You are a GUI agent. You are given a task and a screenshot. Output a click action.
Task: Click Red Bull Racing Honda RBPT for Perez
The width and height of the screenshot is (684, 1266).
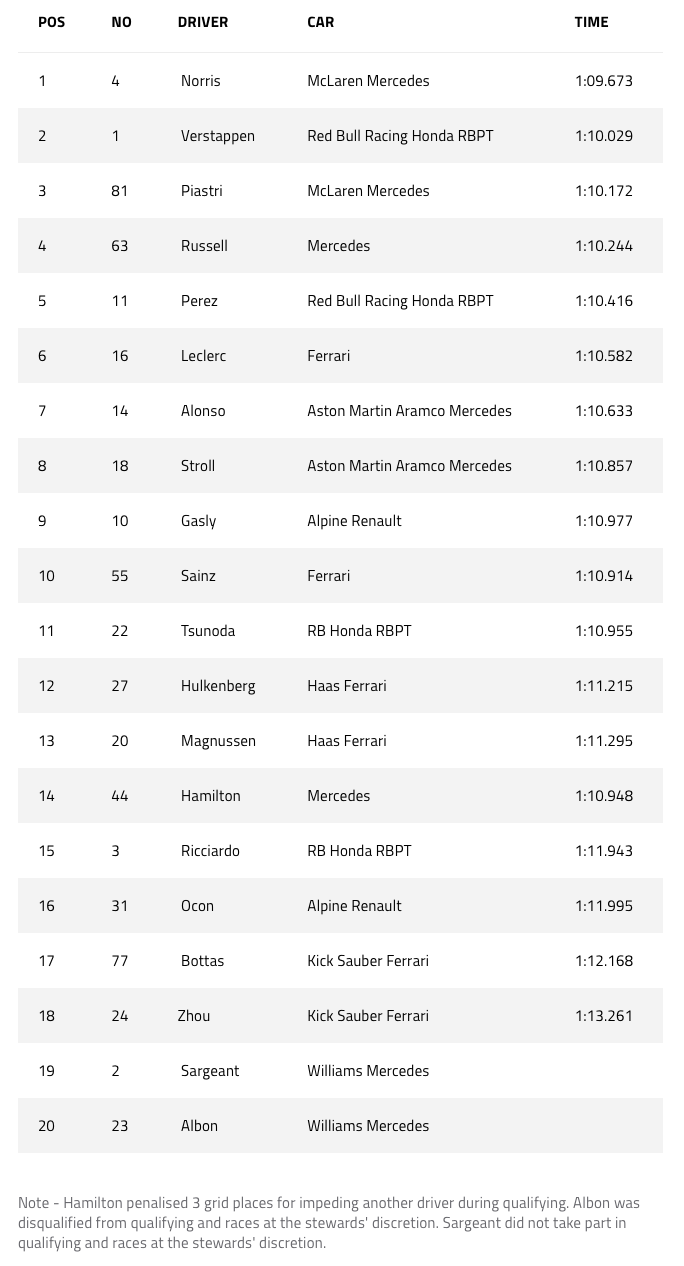coord(400,301)
